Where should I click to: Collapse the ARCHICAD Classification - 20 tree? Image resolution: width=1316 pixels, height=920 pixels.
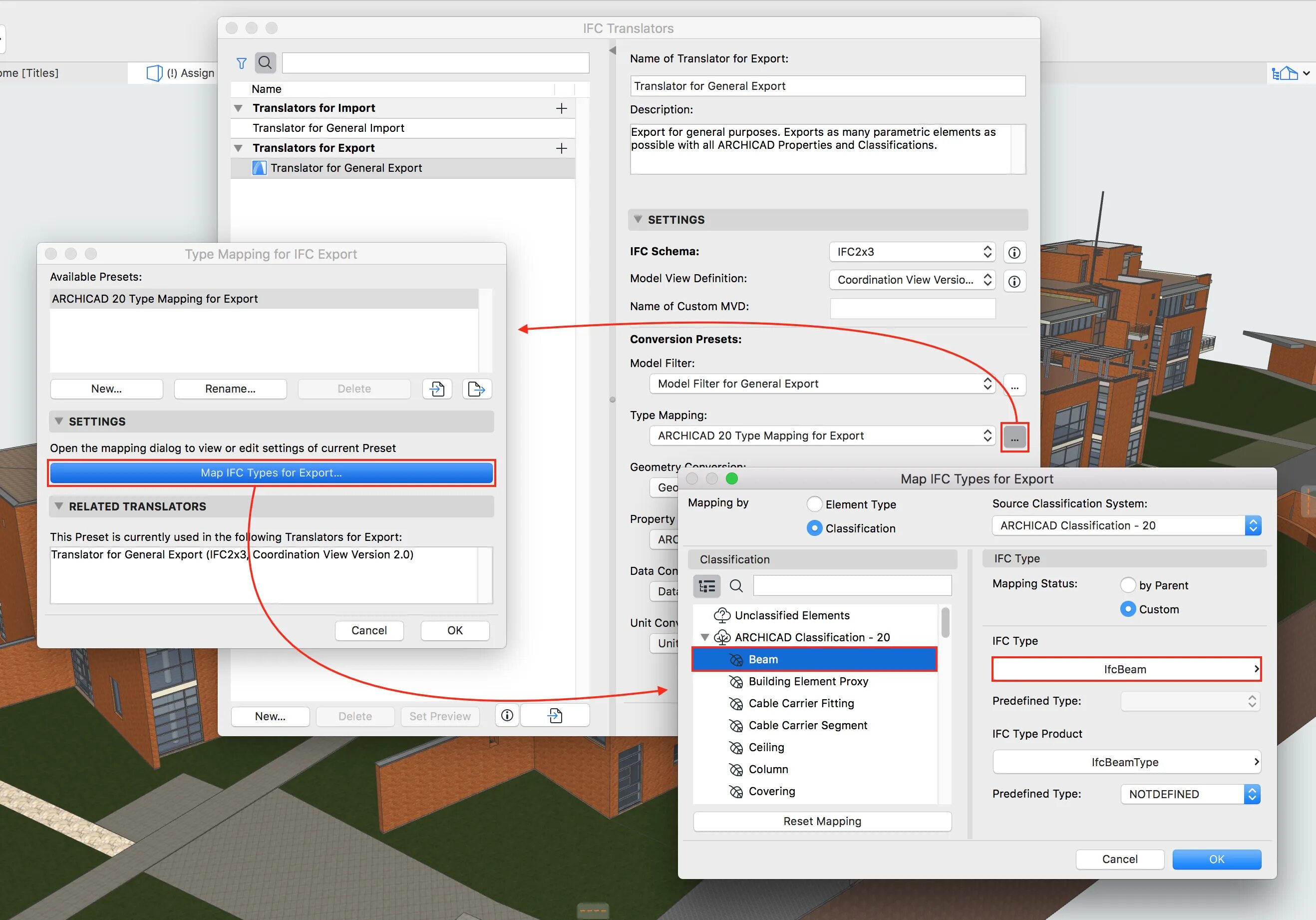pyautogui.click(x=705, y=637)
